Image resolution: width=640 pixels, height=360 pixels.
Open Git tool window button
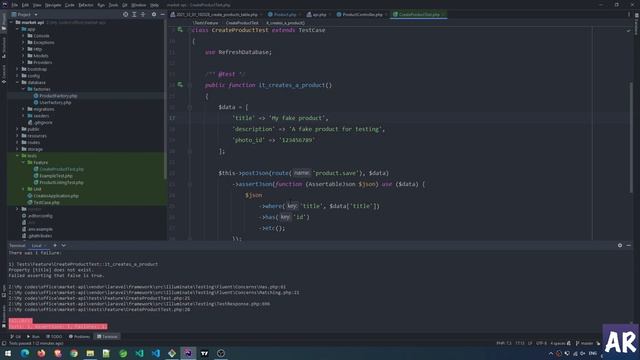pos(16,336)
